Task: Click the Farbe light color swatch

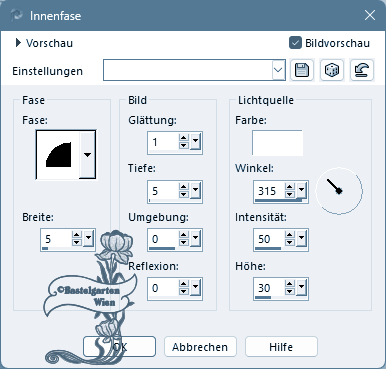Action: pos(277,143)
